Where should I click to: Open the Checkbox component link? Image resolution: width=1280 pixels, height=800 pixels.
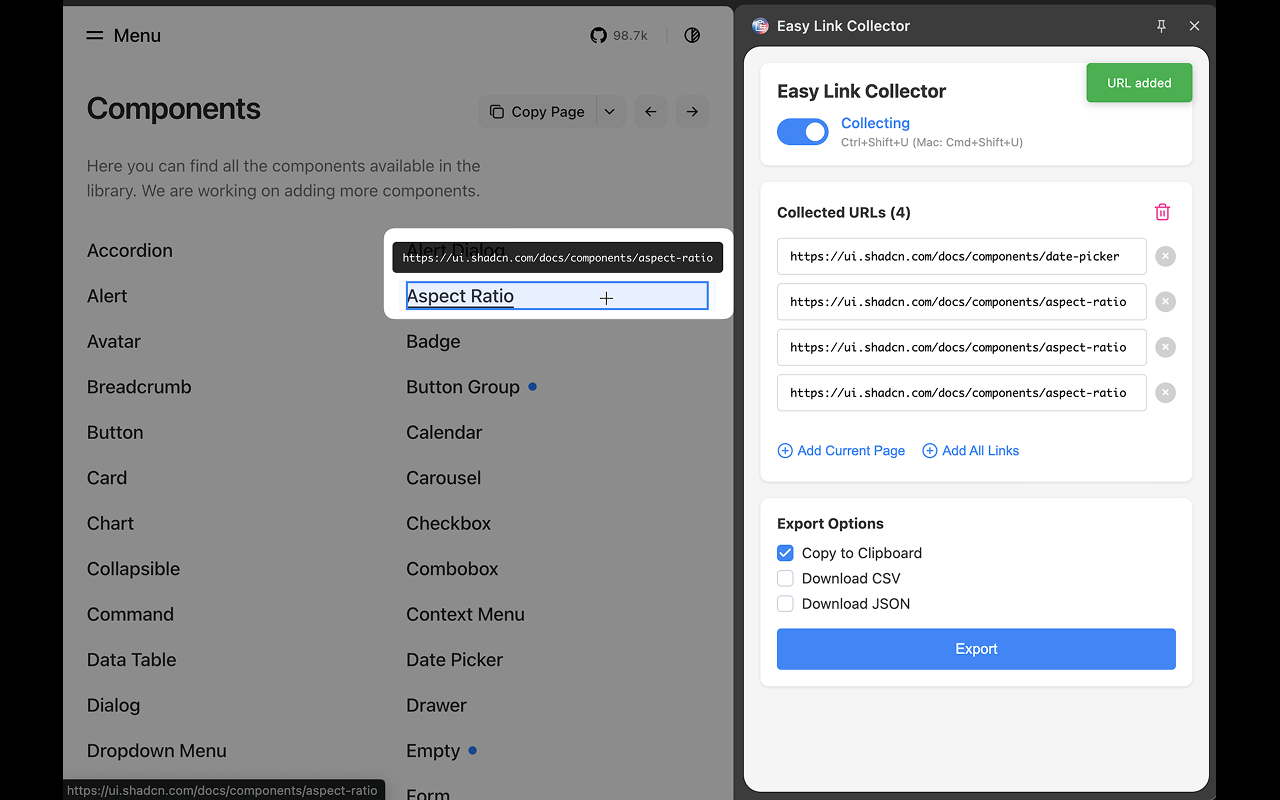coord(449,524)
